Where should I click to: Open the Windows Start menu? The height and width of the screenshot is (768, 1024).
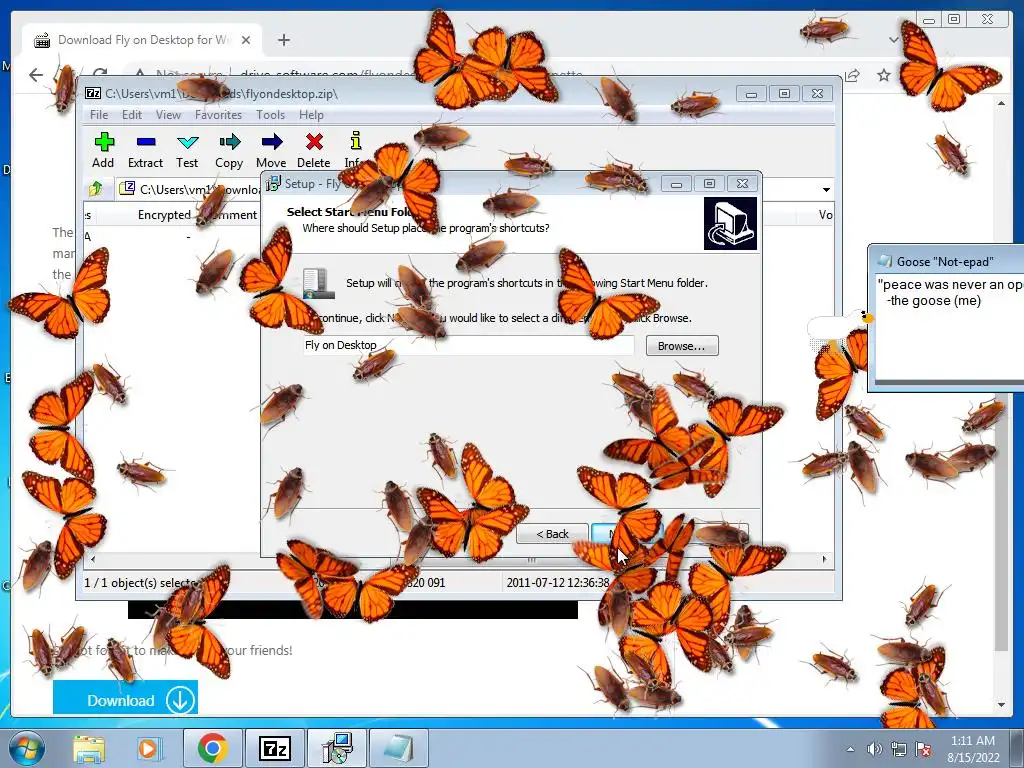click(26, 748)
